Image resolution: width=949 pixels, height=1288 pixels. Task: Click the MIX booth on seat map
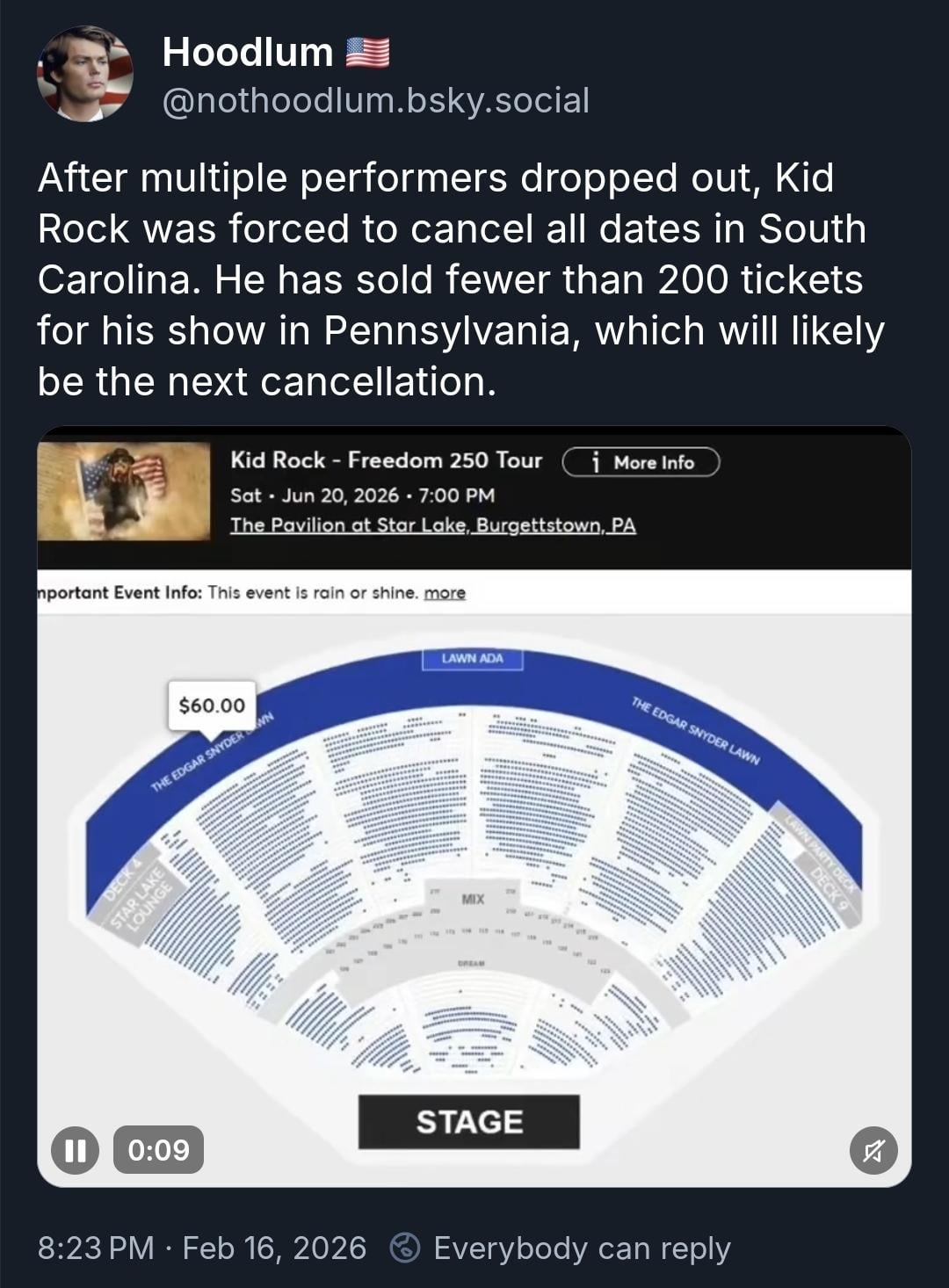[x=472, y=899]
